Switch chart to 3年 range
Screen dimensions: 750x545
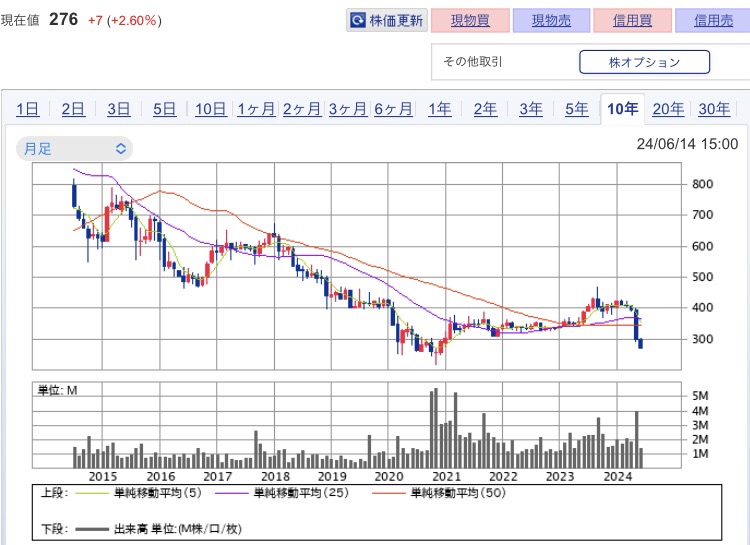click(x=531, y=109)
